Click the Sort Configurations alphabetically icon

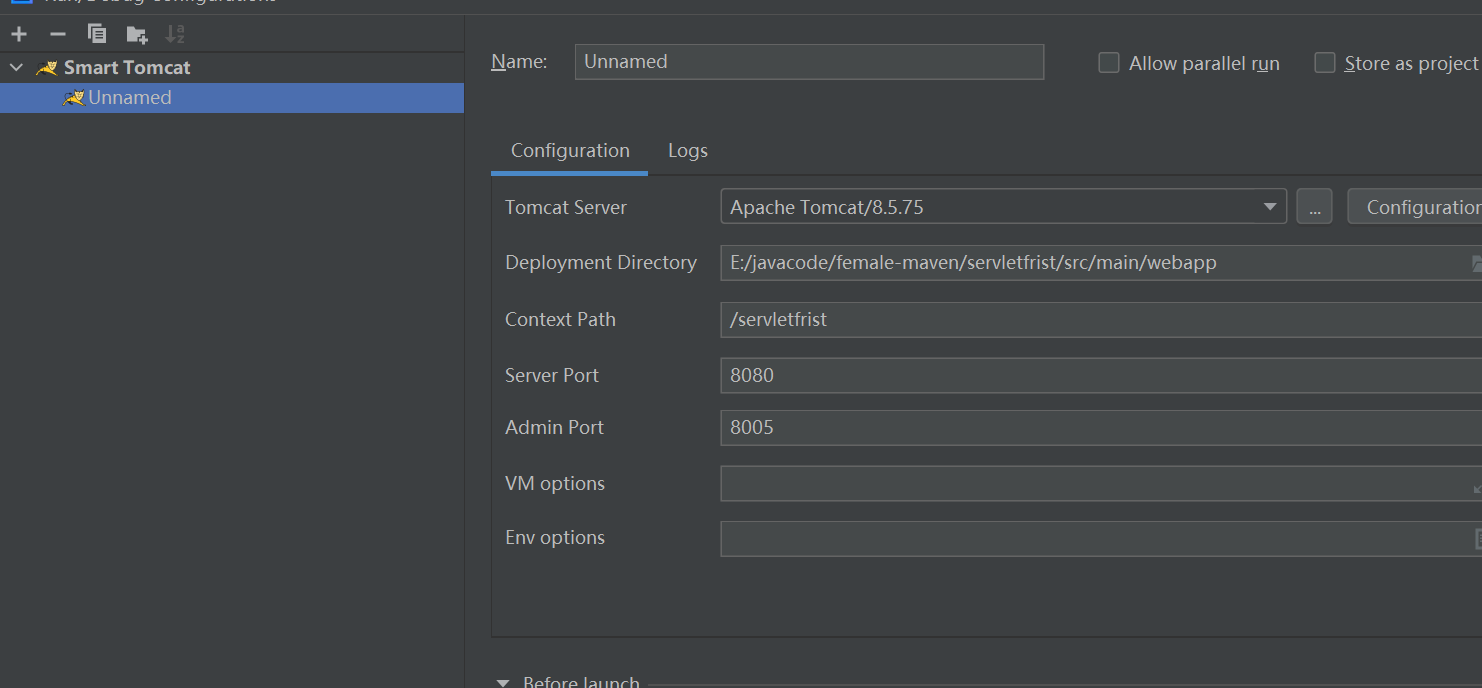176,34
